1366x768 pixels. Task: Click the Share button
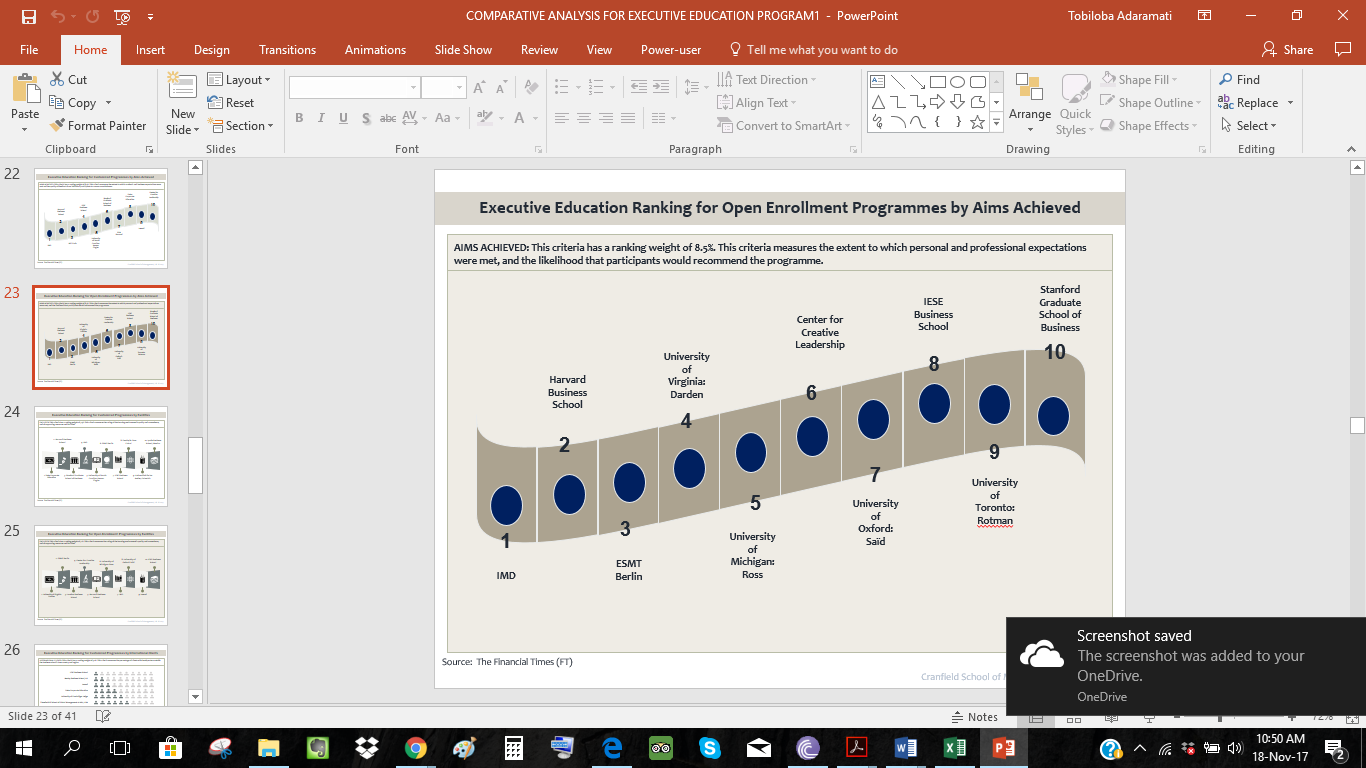point(1288,50)
